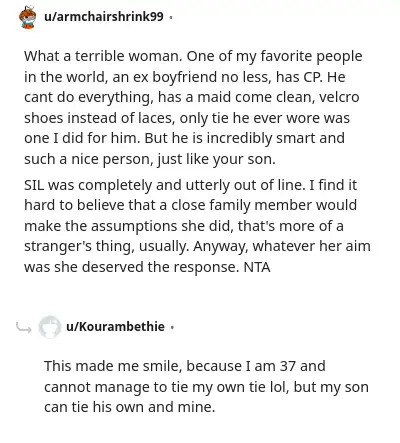This screenshot has width=400, height=443.
Task: Click the u/armchairshrink99 username link
Action: (x=104, y=16)
